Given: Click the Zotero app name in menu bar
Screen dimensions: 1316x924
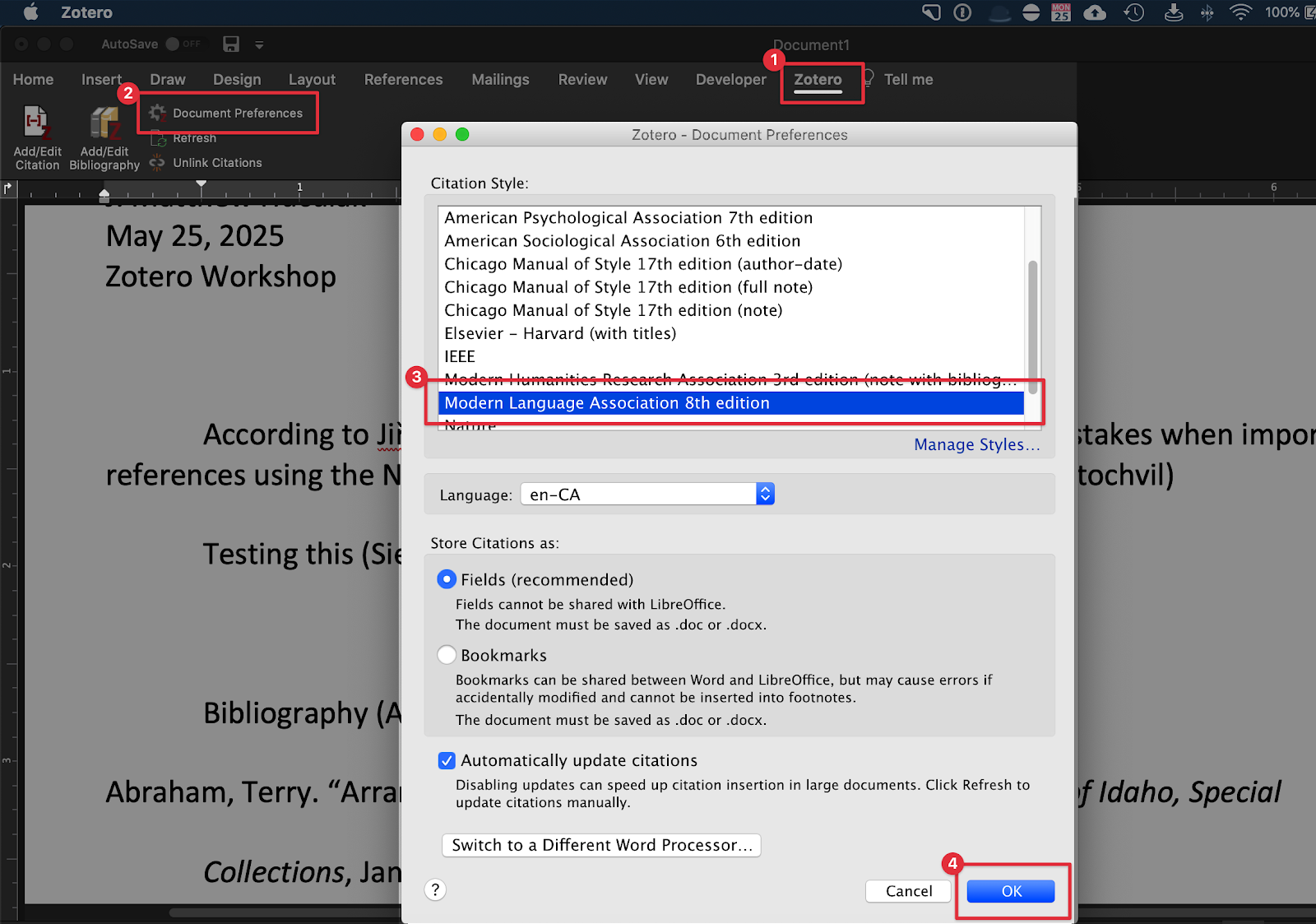Looking at the screenshot, I should pos(86,12).
